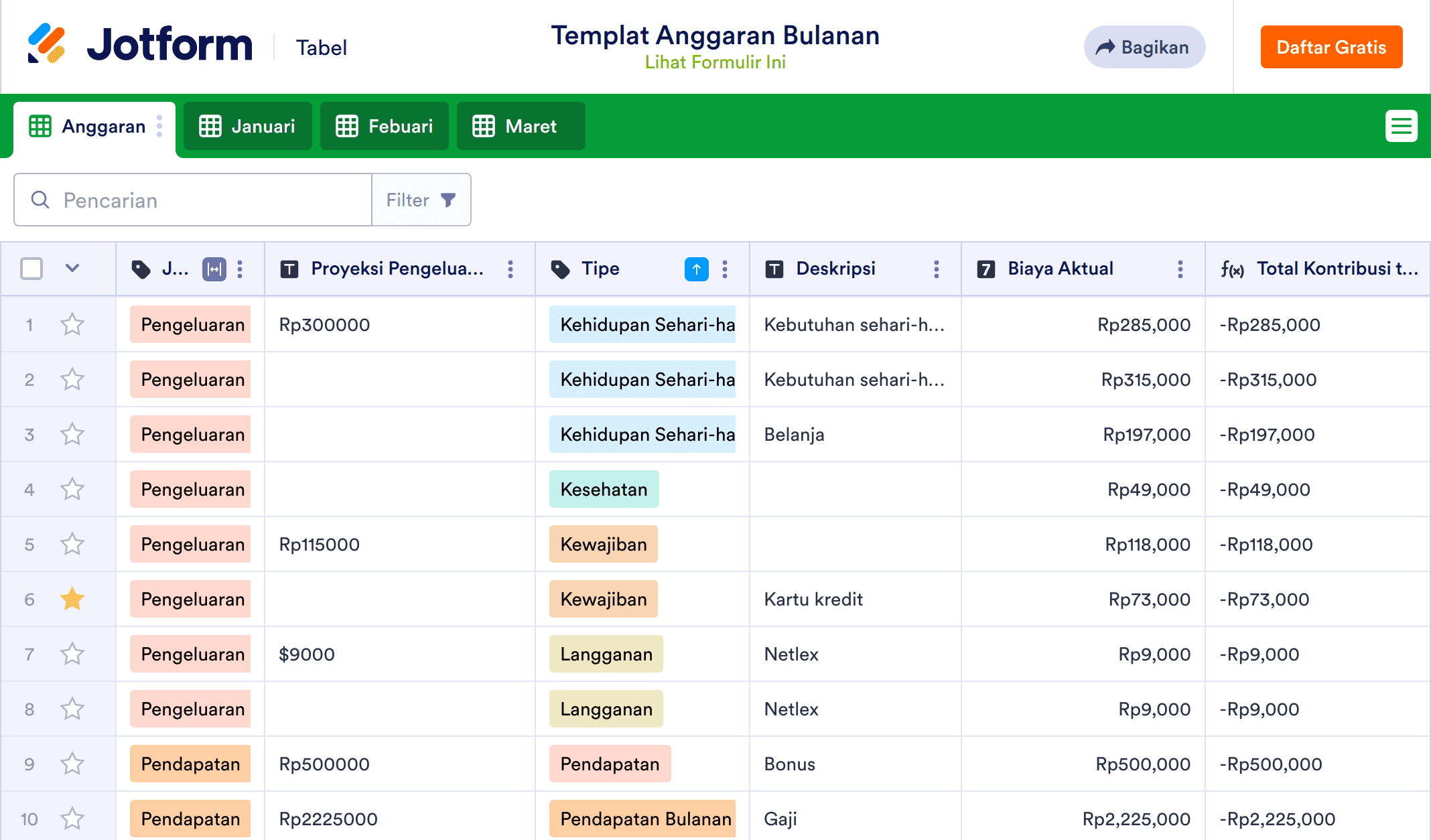Open Lihat Formulir Ini link
Screen dimensions: 1431x840
(x=715, y=62)
